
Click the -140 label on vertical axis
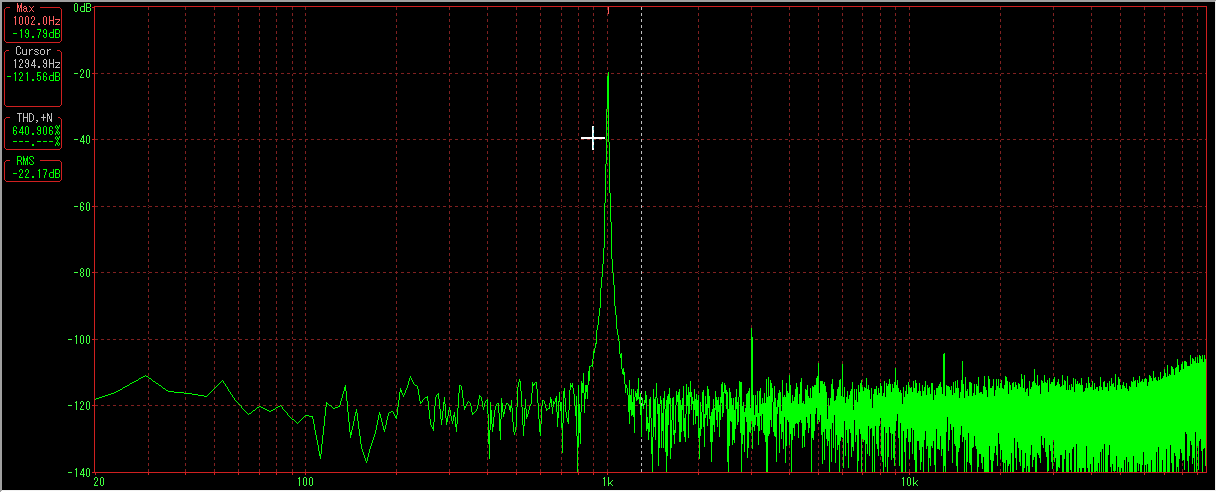80,471
